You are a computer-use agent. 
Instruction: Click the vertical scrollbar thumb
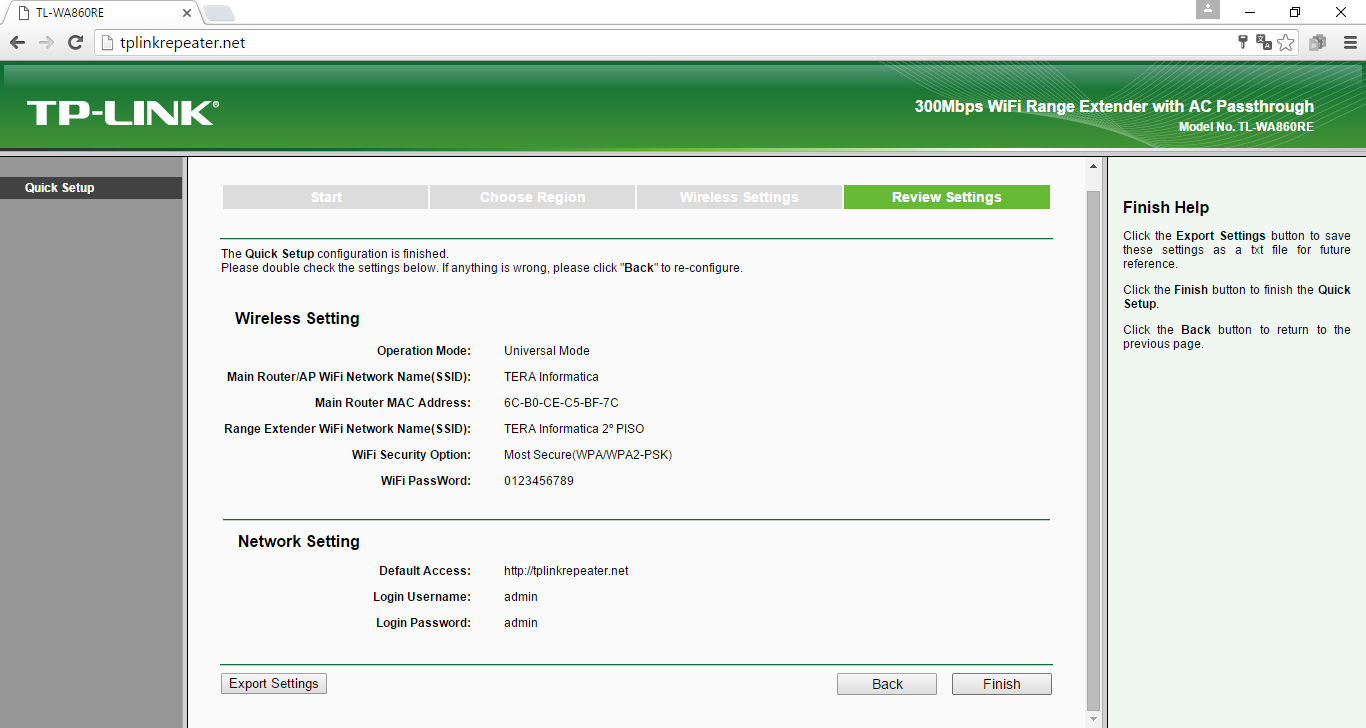pyautogui.click(x=1093, y=450)
